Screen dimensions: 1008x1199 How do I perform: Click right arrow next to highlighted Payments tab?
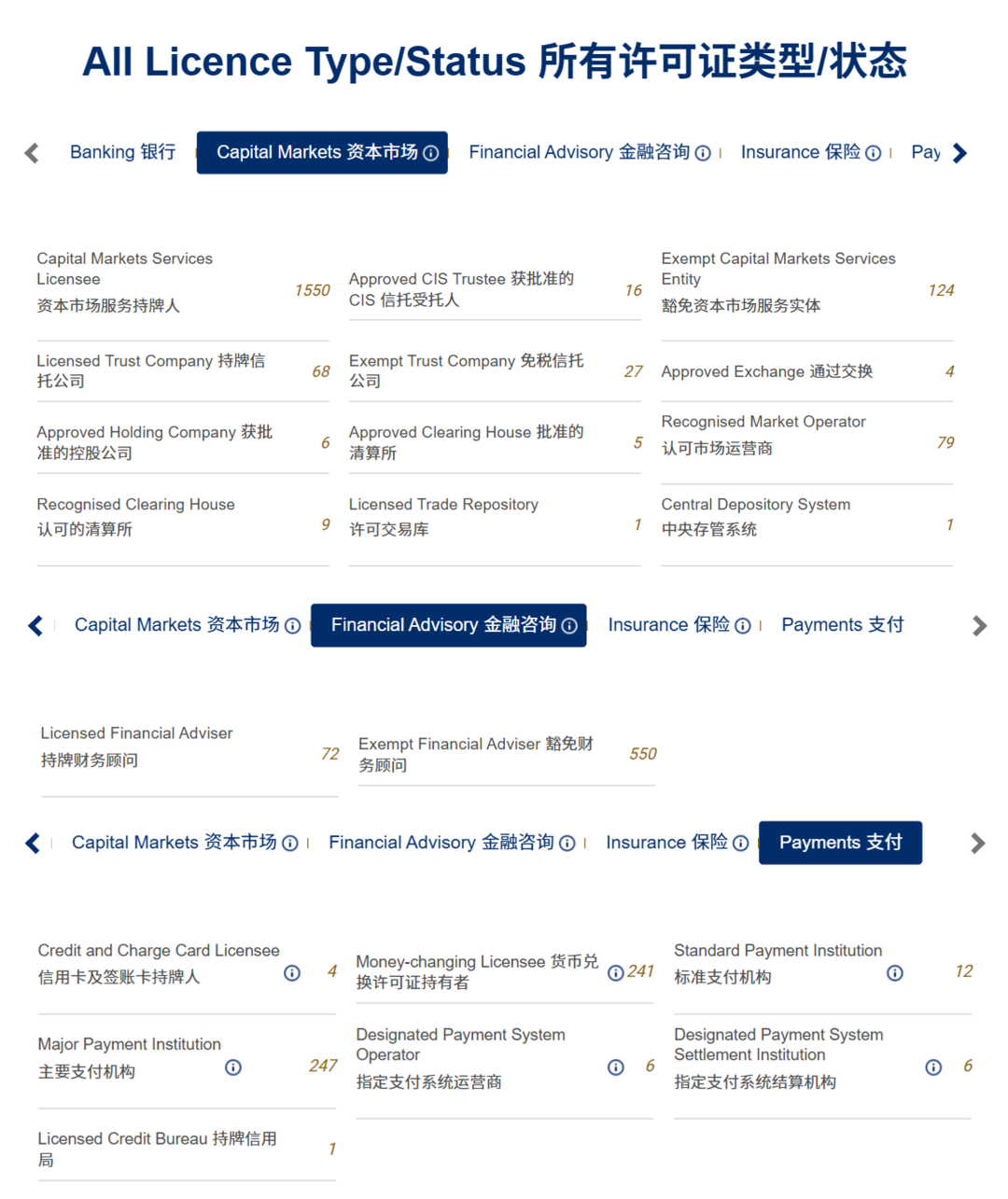pyautogui.click(x=977, y=843)
